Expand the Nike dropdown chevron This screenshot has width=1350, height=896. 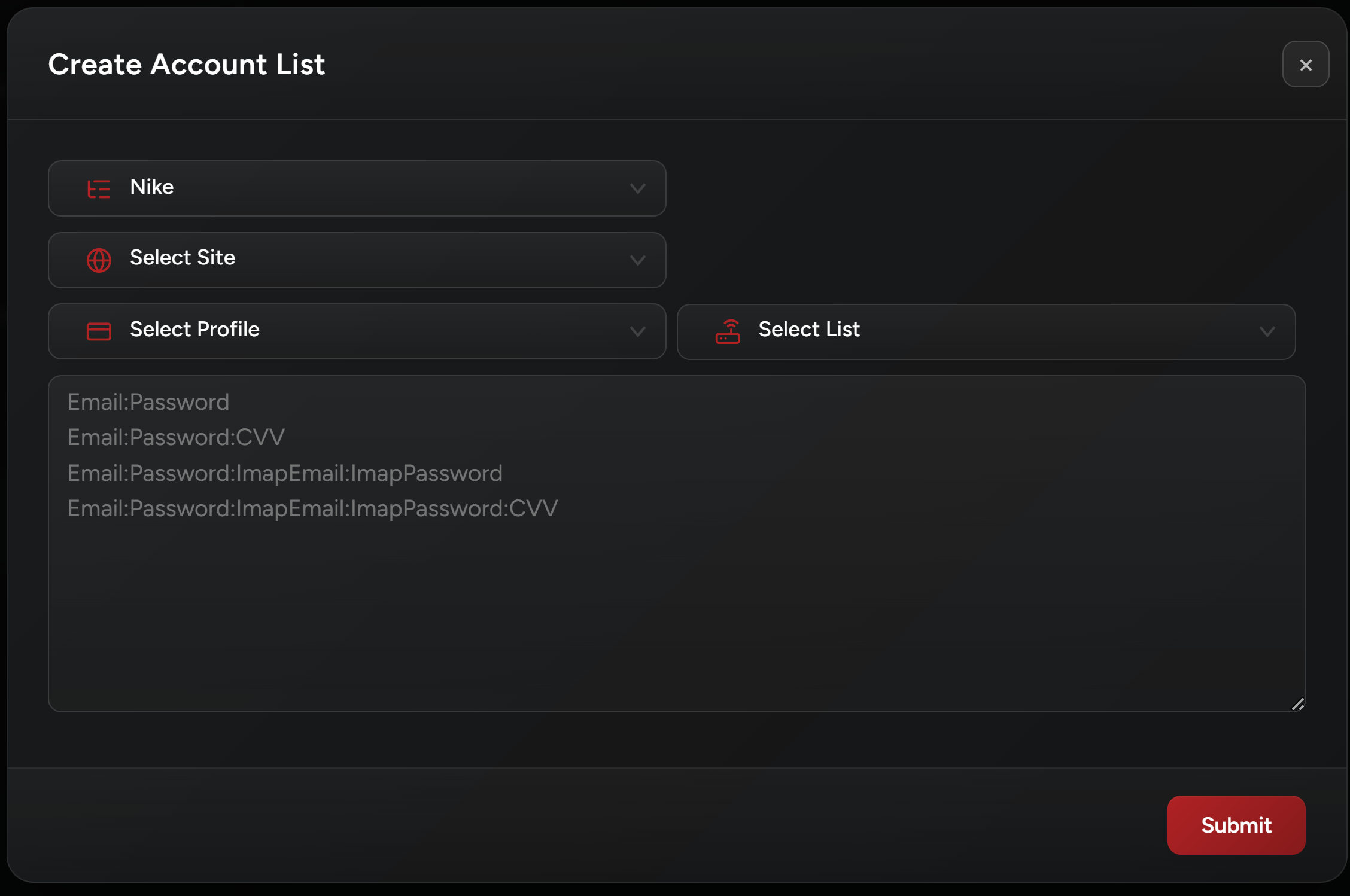(x=637, y=189)
